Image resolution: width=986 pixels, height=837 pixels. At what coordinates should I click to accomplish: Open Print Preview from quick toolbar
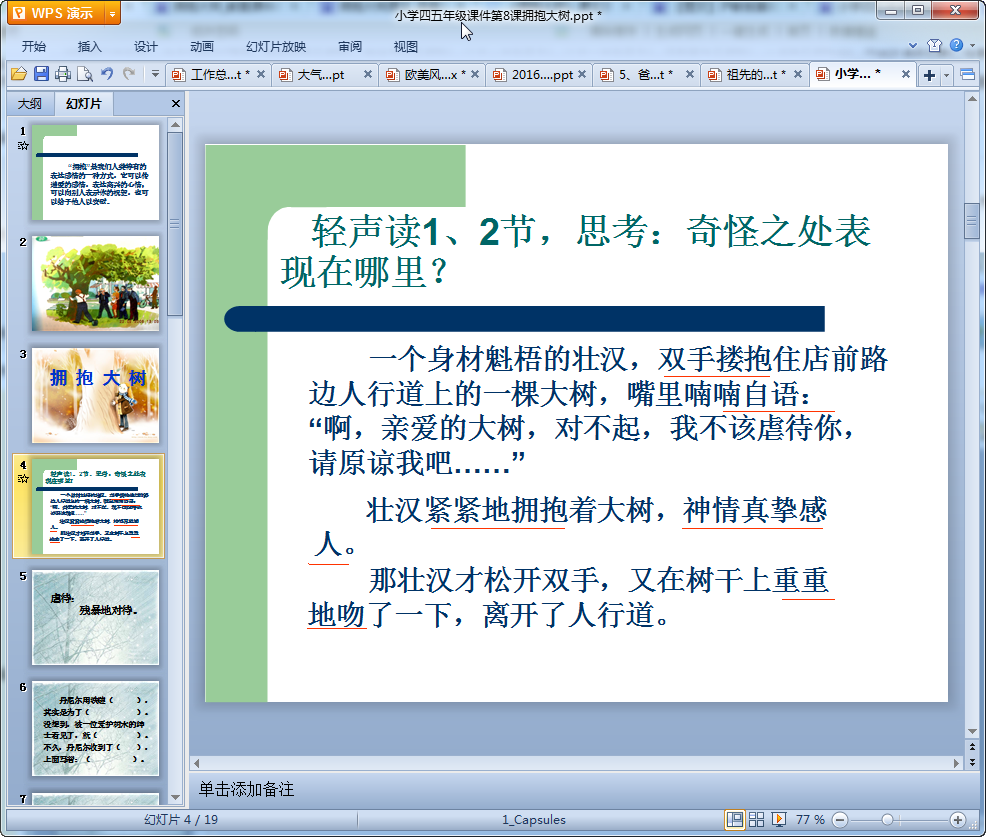85,74
